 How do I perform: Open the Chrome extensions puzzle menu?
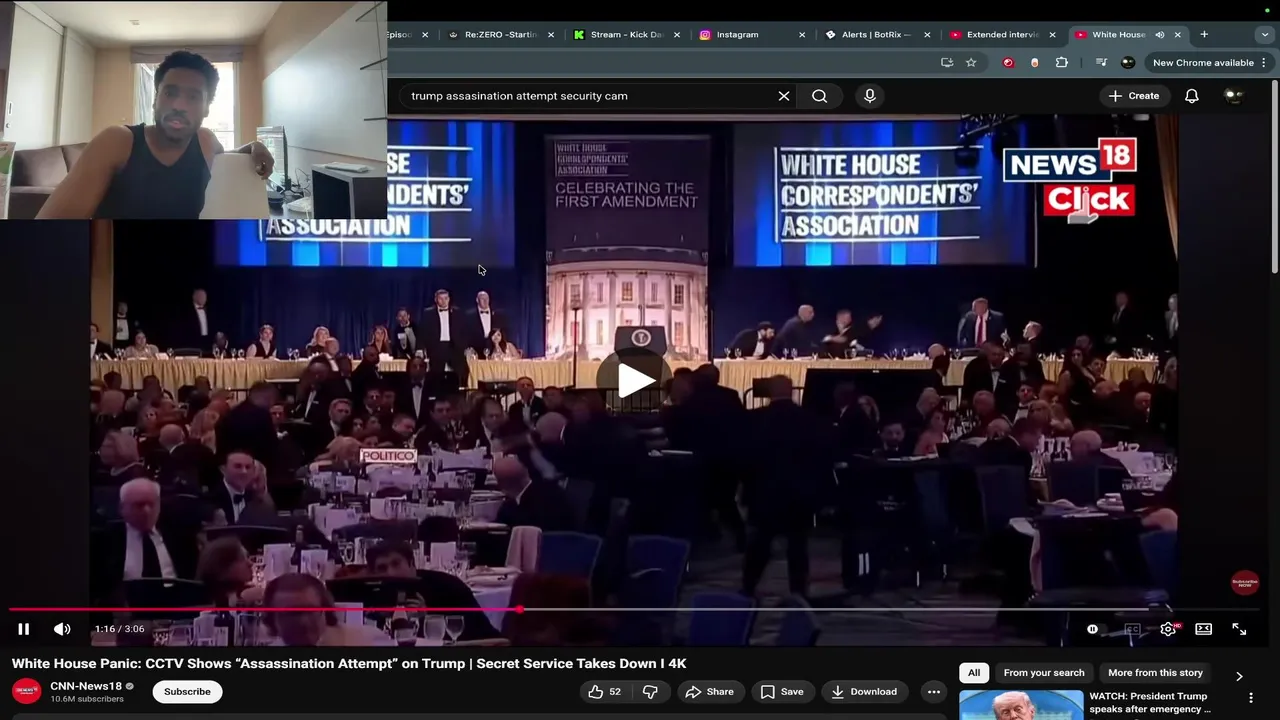pos(1062,62)
